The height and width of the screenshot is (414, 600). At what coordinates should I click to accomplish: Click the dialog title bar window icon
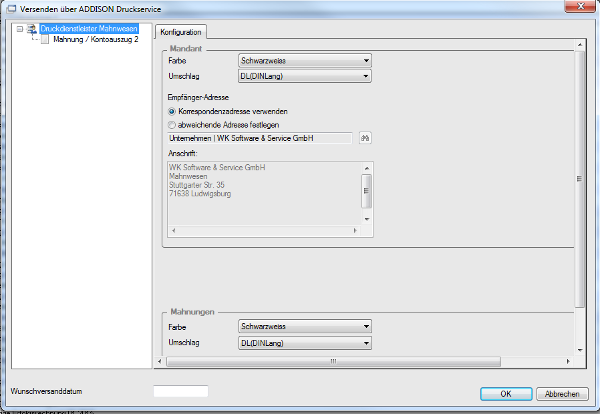(11, 9)
